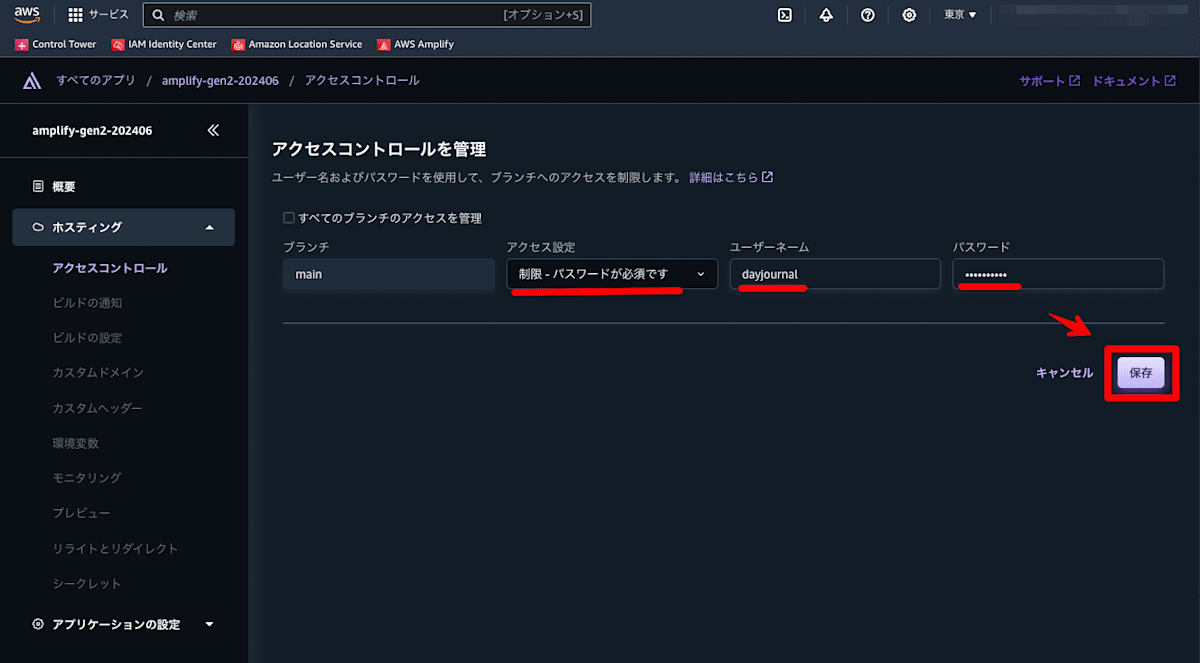Open 環境変数 page
The height and width of the screenshot is (663, 1200).
point(75,443)
